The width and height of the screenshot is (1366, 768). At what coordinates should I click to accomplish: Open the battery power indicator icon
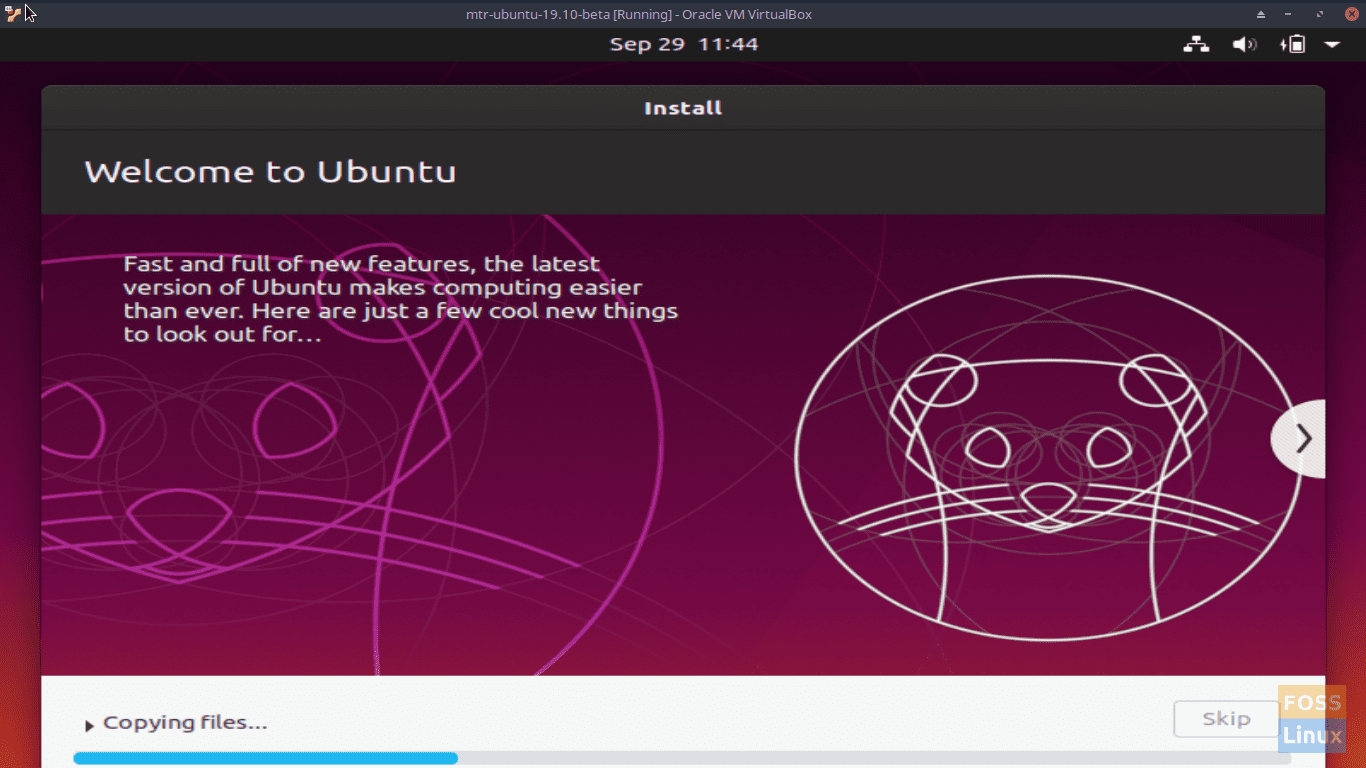tap(1293, 44)
